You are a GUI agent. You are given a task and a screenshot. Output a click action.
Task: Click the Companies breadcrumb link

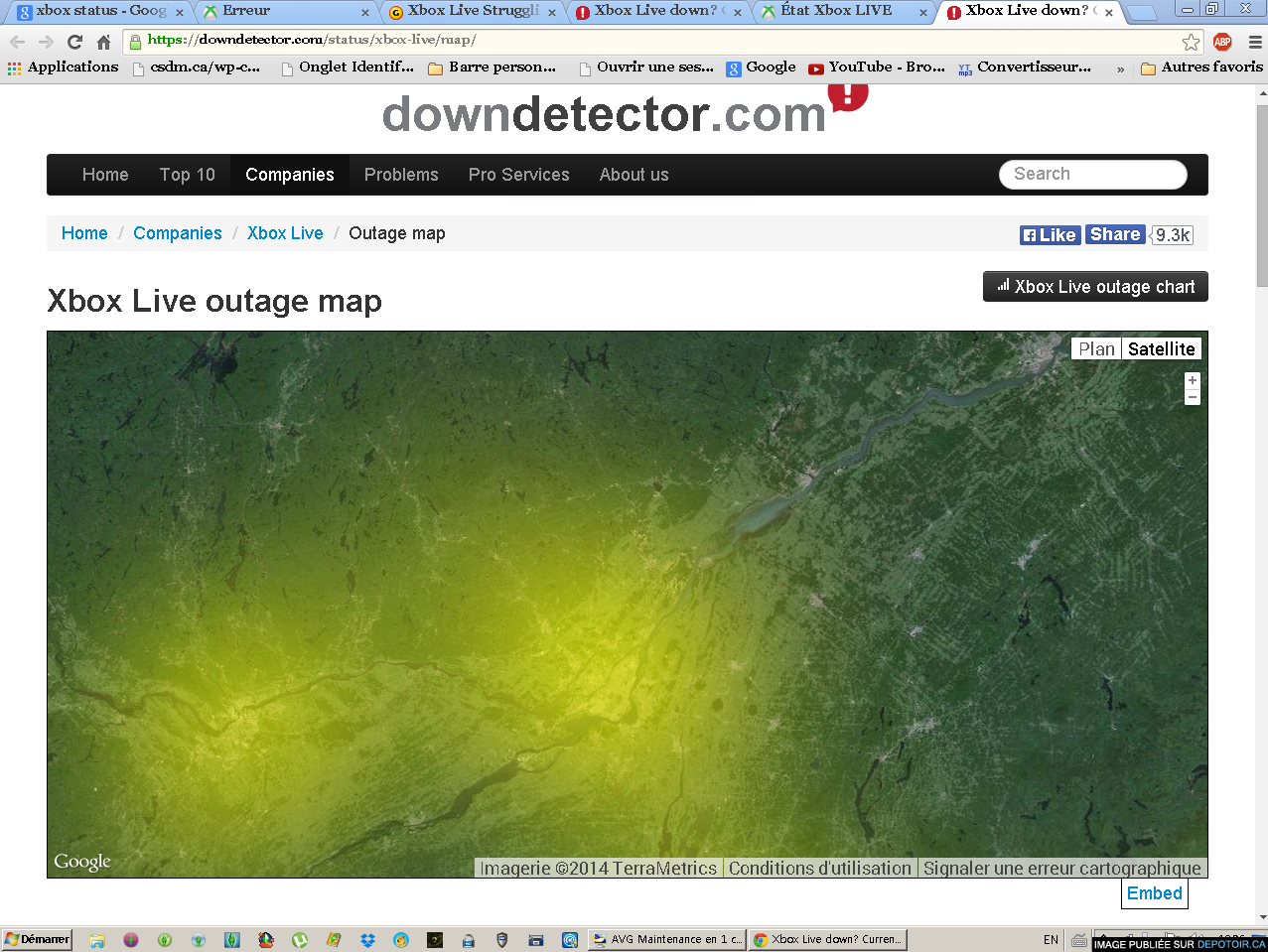coord(178,233)
